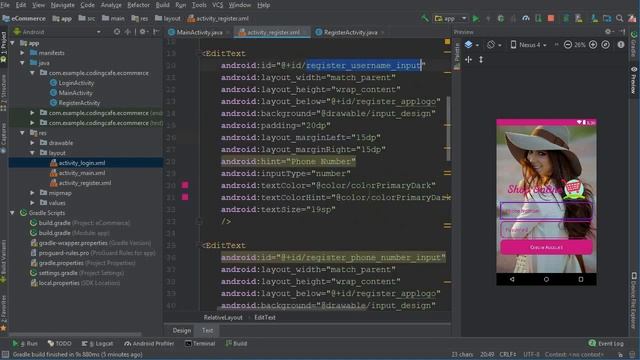Click the line 30 pink color swatch

(185, 185)
